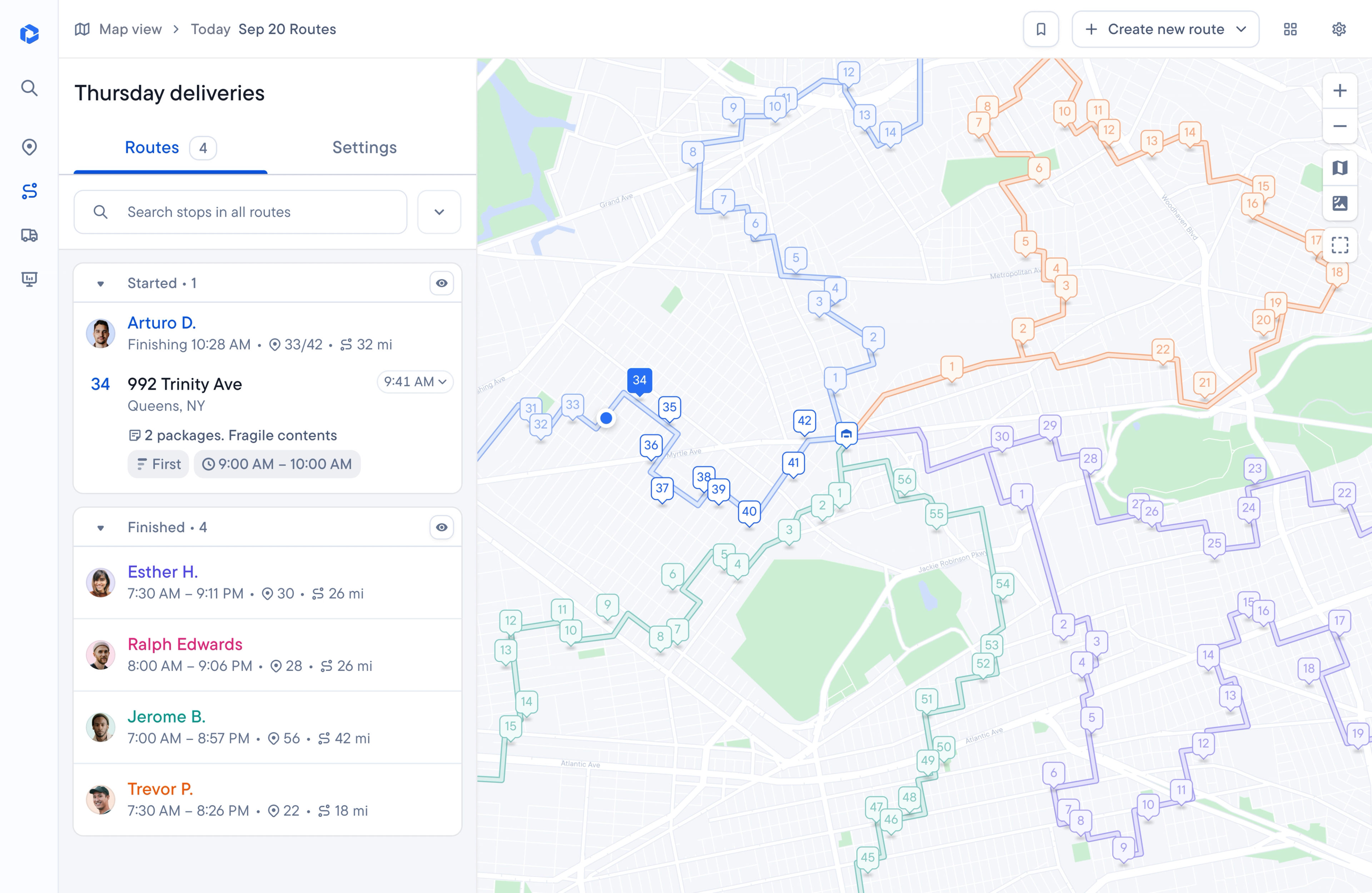
Task: Activate the area selection tool on map
Action: tap(1340, 245)
